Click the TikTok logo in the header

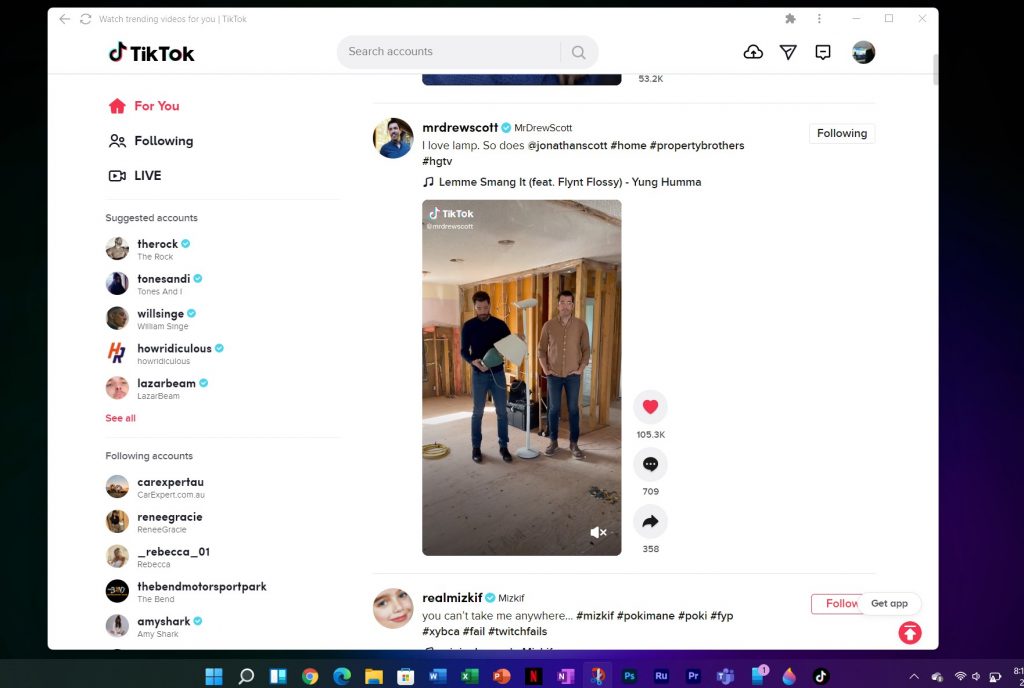(152, 52)
